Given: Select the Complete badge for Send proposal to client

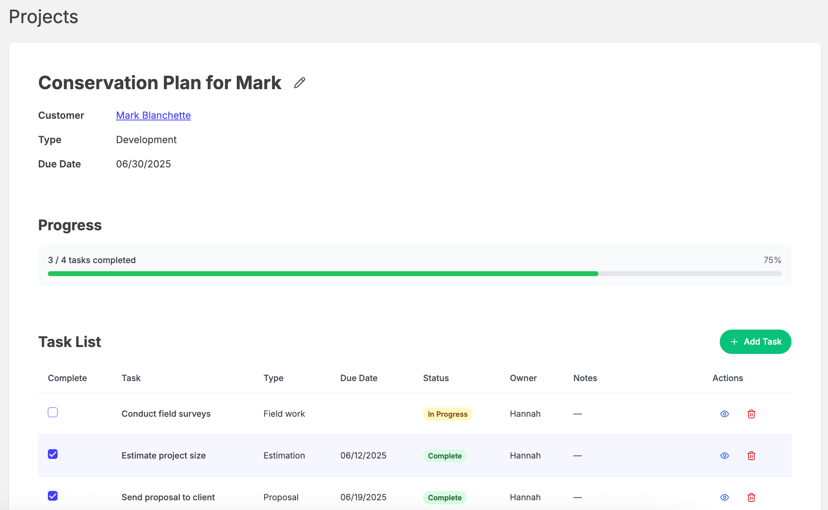Looking at the screenshot, I should pos(445,497).
